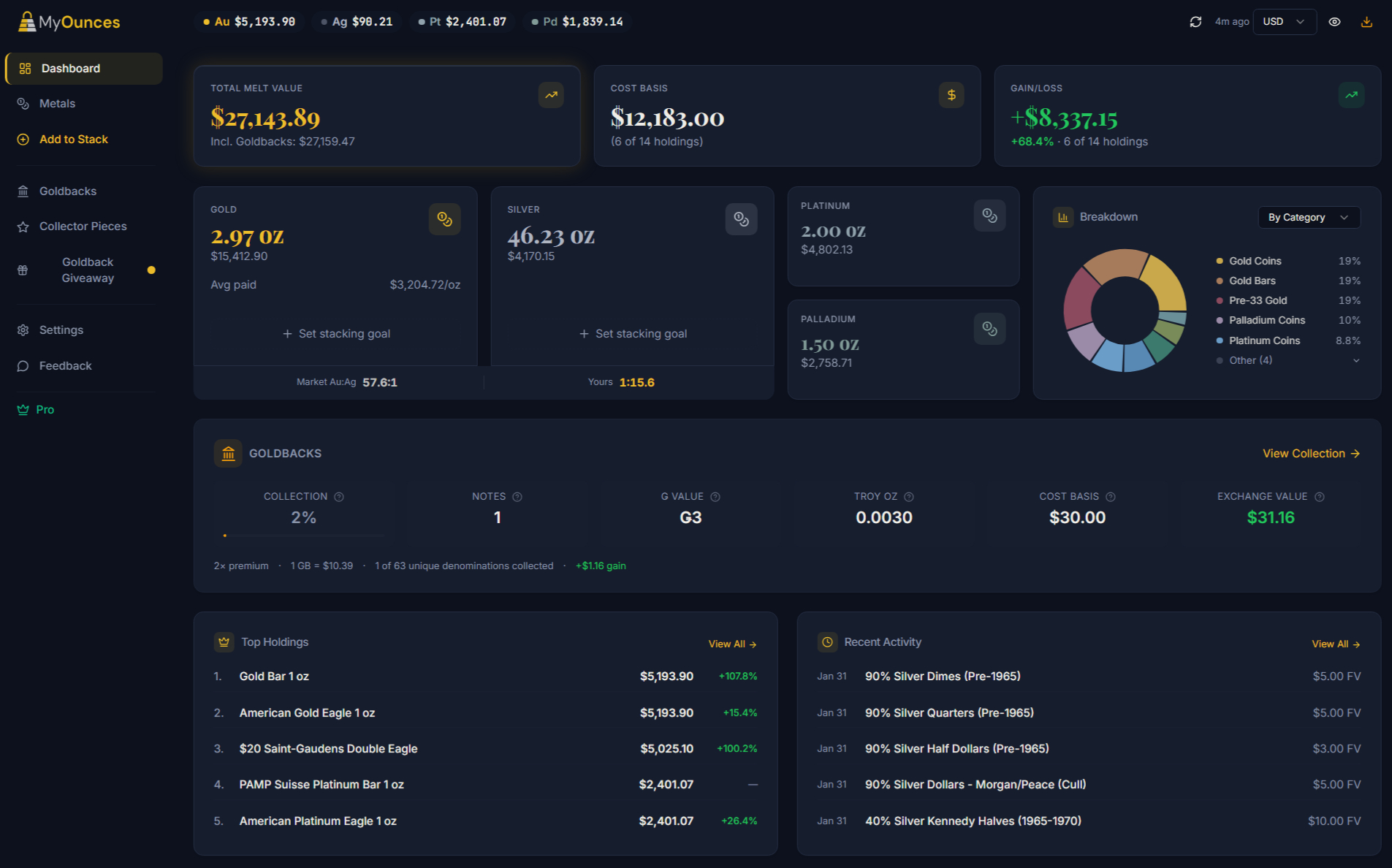
Task: Toggle the privacy eye icon to hide values
Action: 1335,22
